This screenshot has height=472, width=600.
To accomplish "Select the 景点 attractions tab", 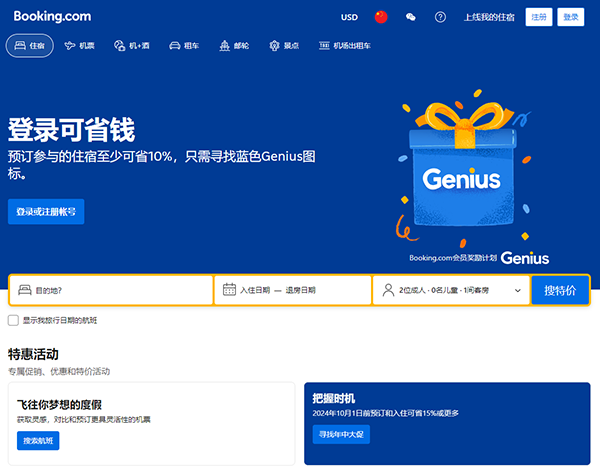I will pos(284,46).
